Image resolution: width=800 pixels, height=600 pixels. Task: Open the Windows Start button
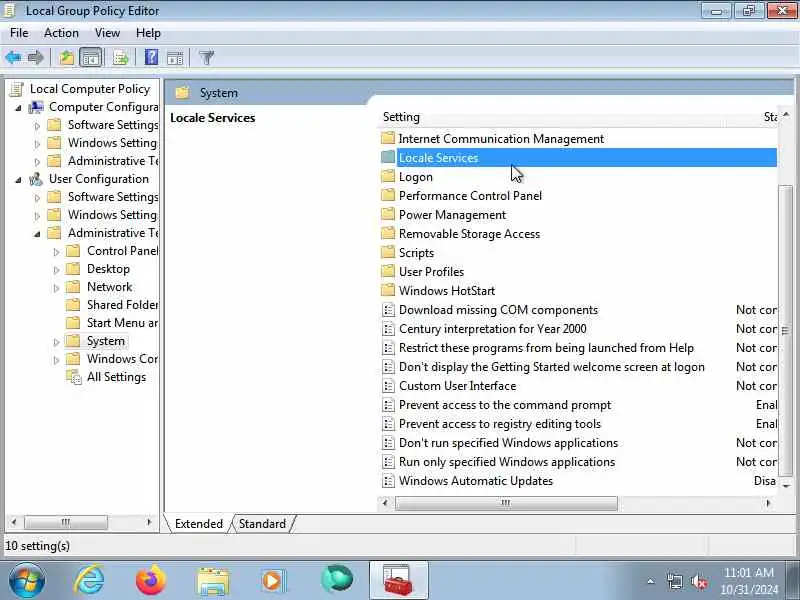click(x=27, y=581)
